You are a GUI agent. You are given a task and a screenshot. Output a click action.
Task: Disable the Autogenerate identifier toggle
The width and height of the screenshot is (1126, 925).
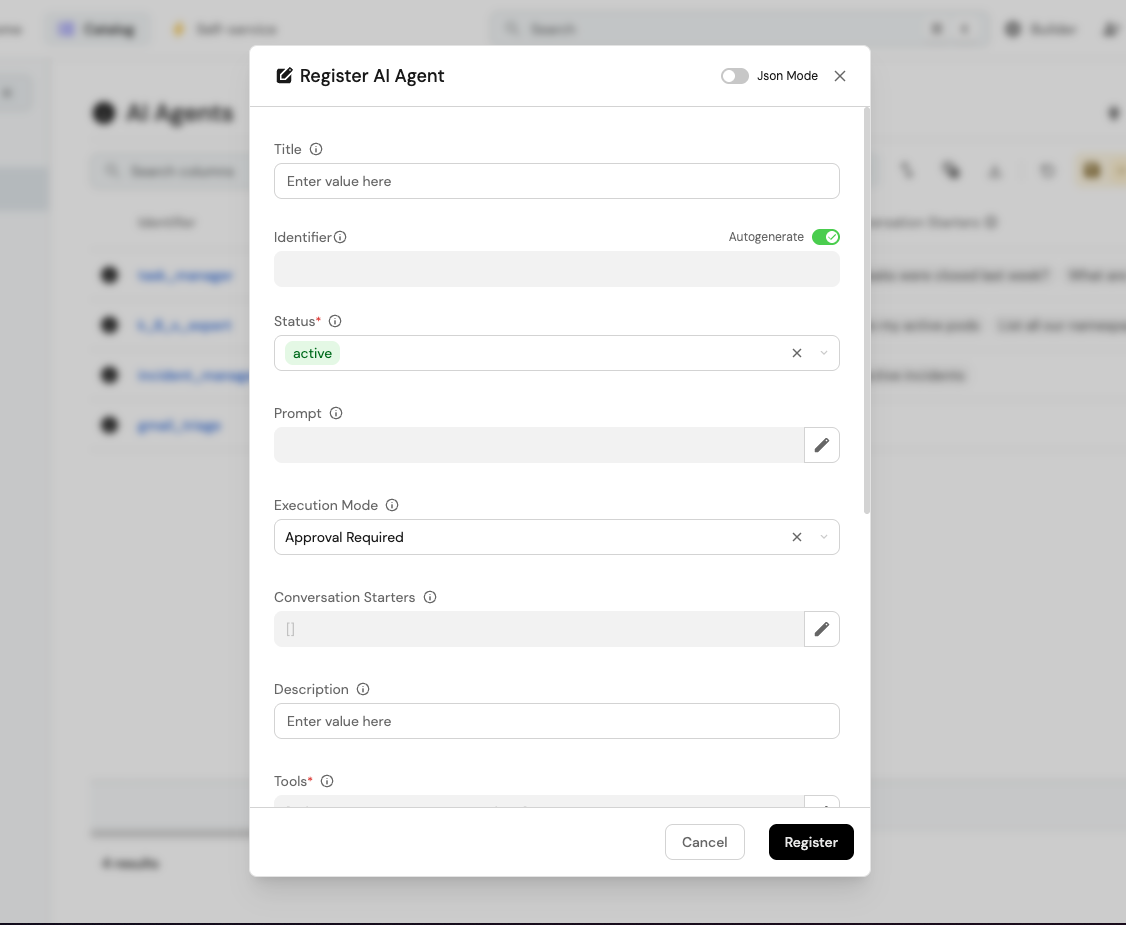(x=825, y=237)
